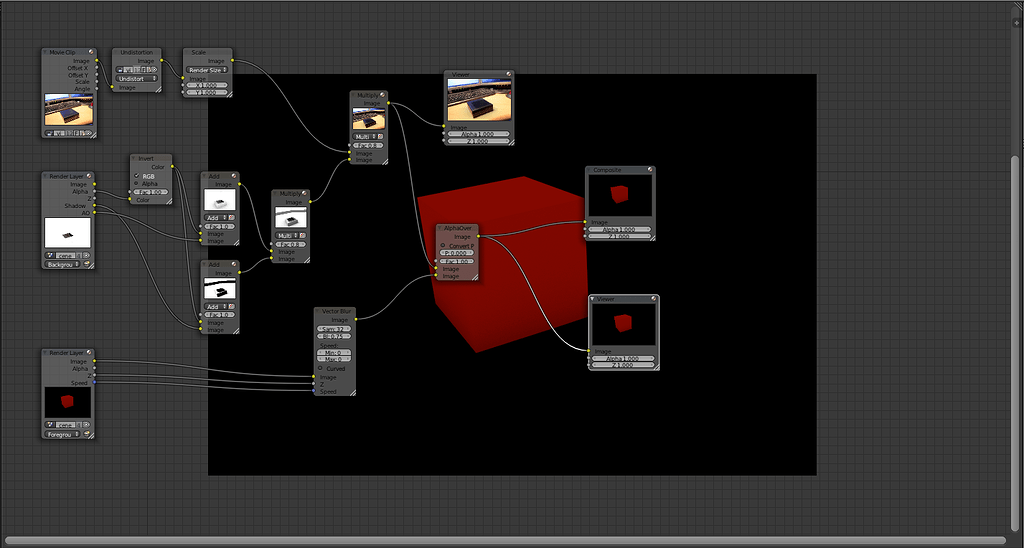Click Bl 0.75 field in Vector Blur node
Image resolution: width=1024 pixels, height=548 pixels.
pos(334,336)
